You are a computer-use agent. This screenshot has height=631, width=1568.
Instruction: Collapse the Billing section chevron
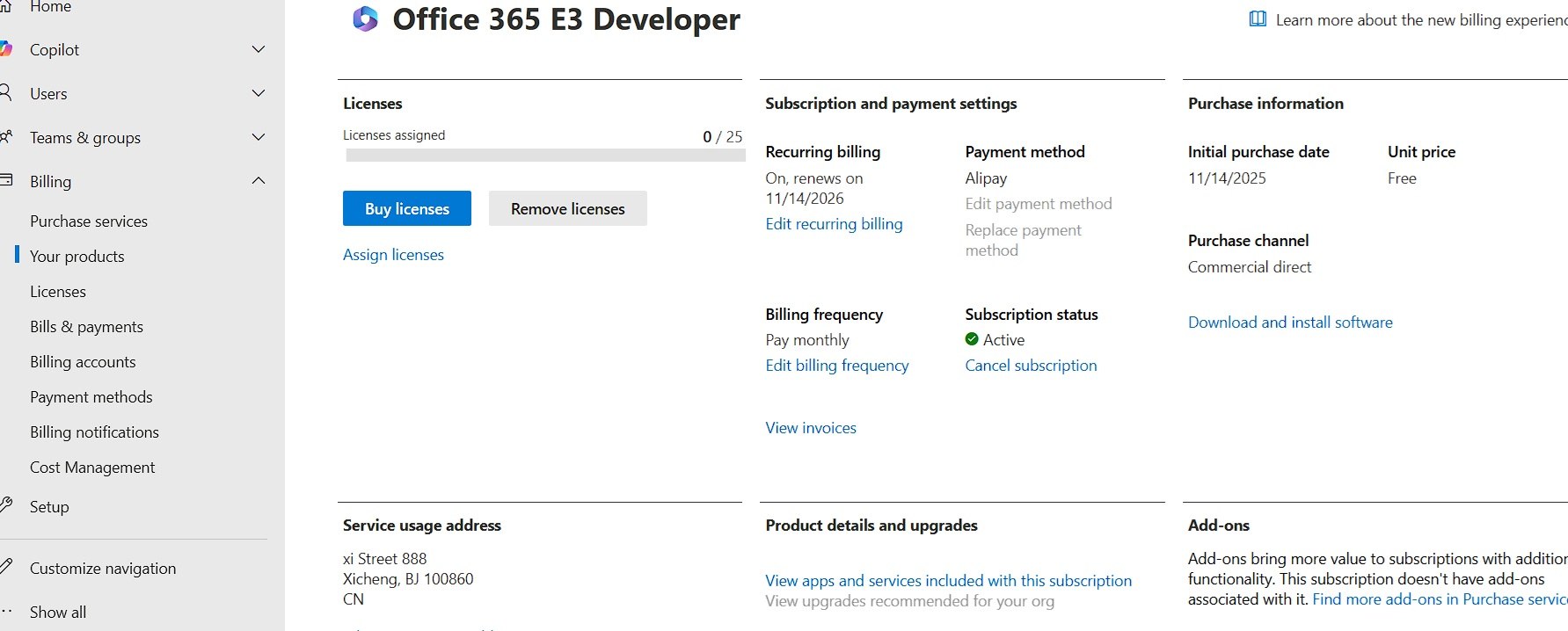[259, 181]
